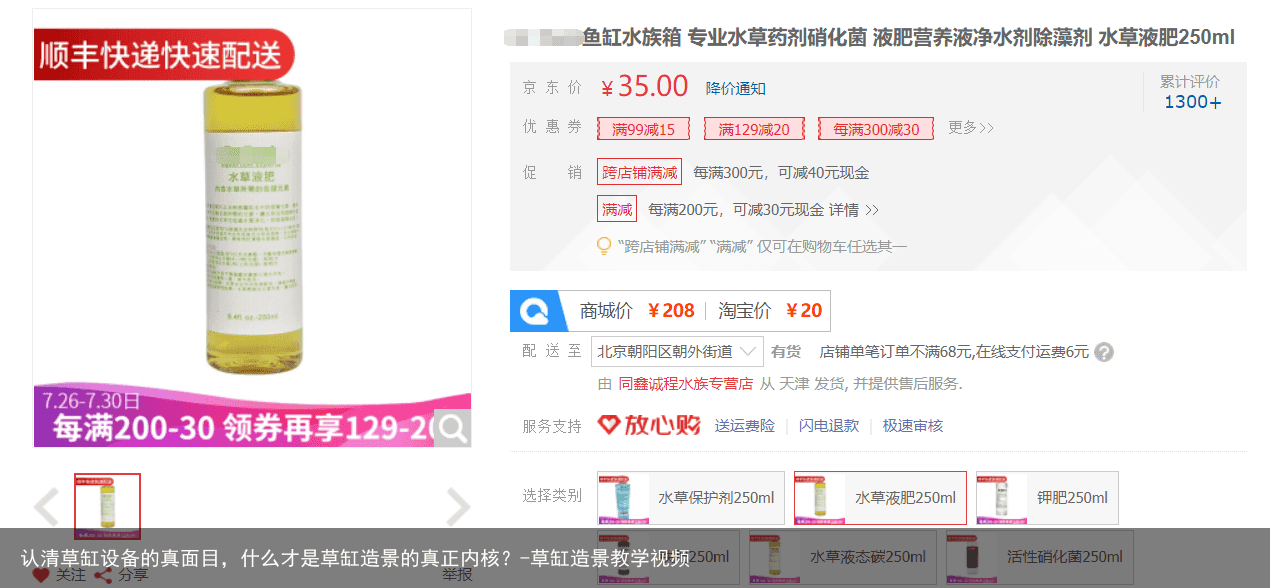The image size is (1270, 588).
Task: Open the 同鑫诚程水族专营店 store link
Action: click(686, 383)
